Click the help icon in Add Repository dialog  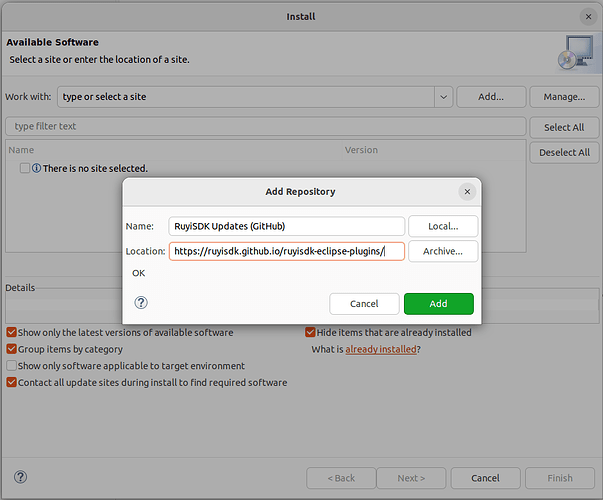(141, 303)
